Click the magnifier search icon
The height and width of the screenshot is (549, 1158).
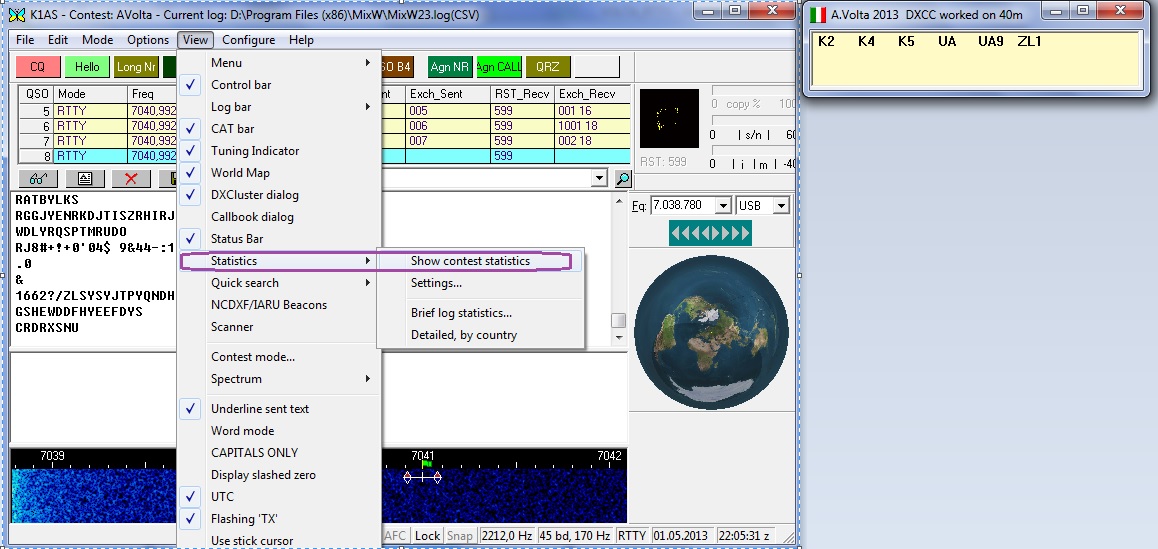point(622,179)
